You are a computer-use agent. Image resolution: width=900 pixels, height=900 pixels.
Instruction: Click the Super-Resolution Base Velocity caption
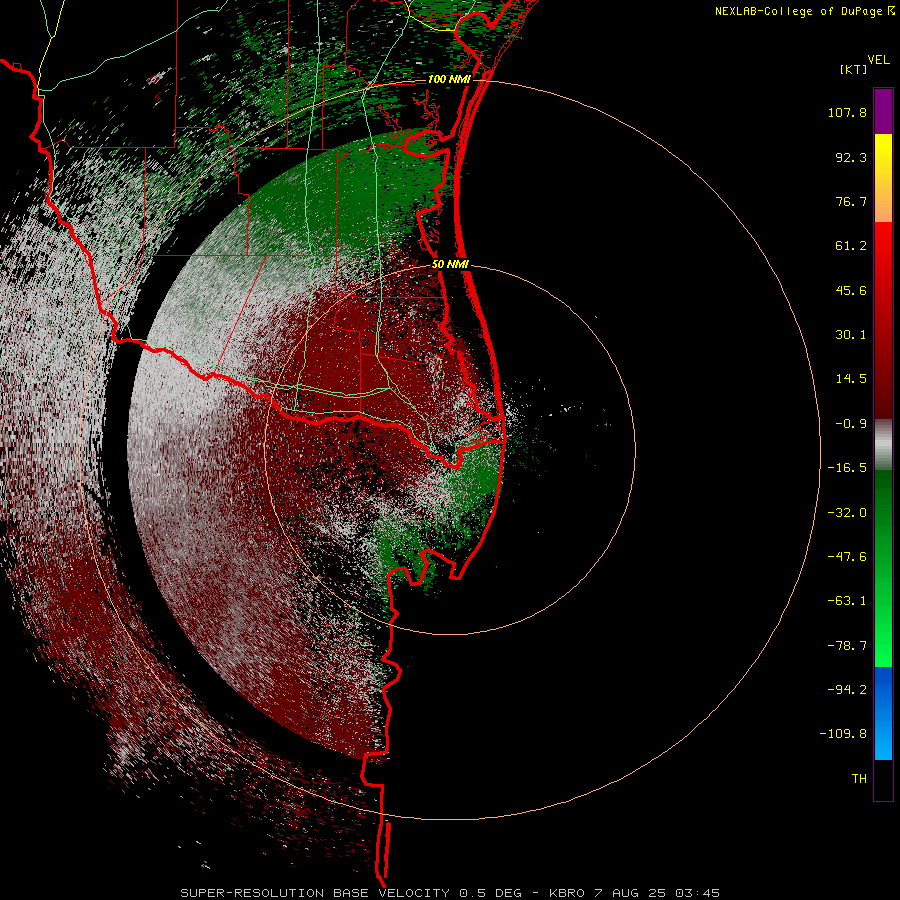[x=450, y=893]
